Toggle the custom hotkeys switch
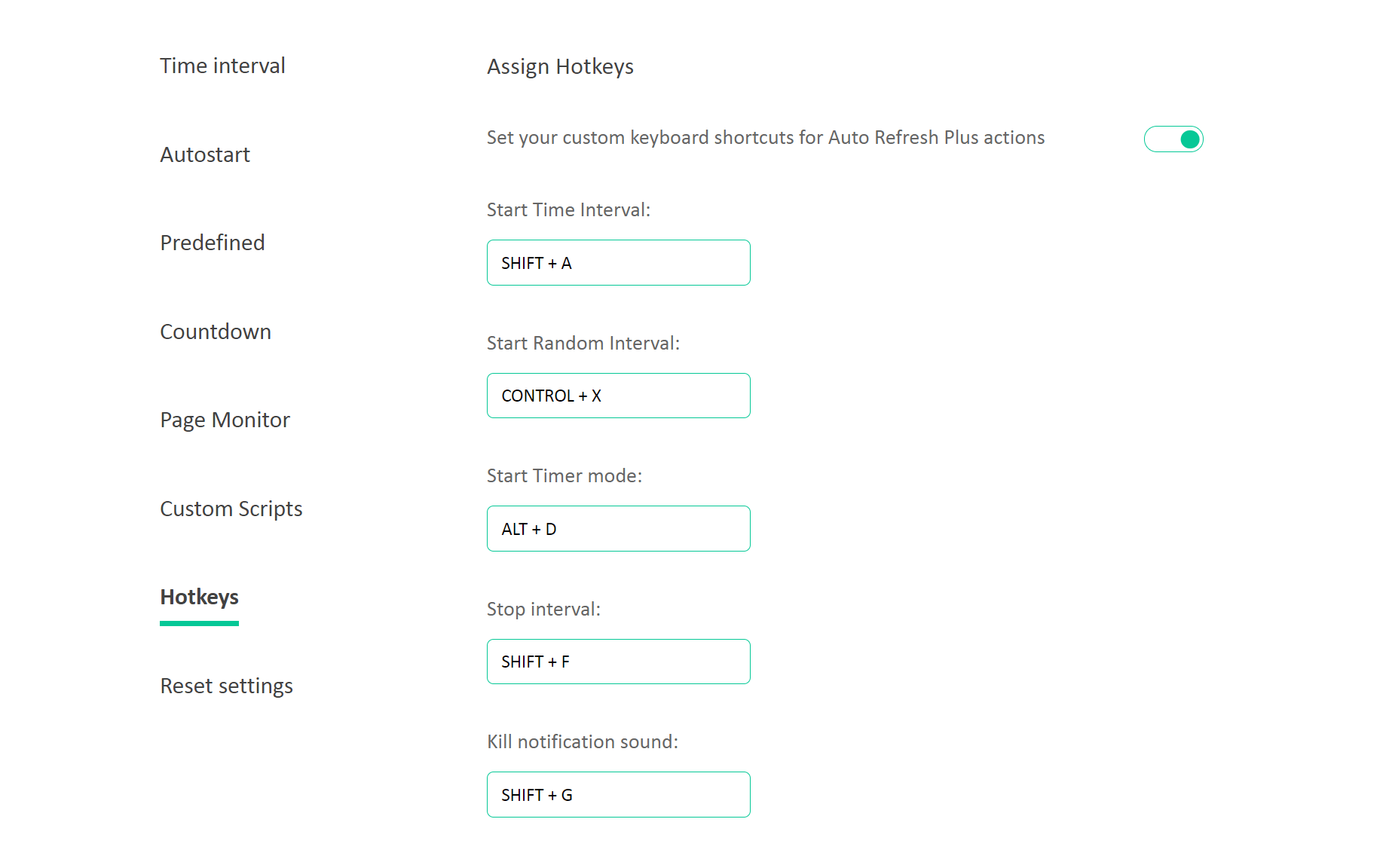1389x868 pixels. pos(1173,139)
